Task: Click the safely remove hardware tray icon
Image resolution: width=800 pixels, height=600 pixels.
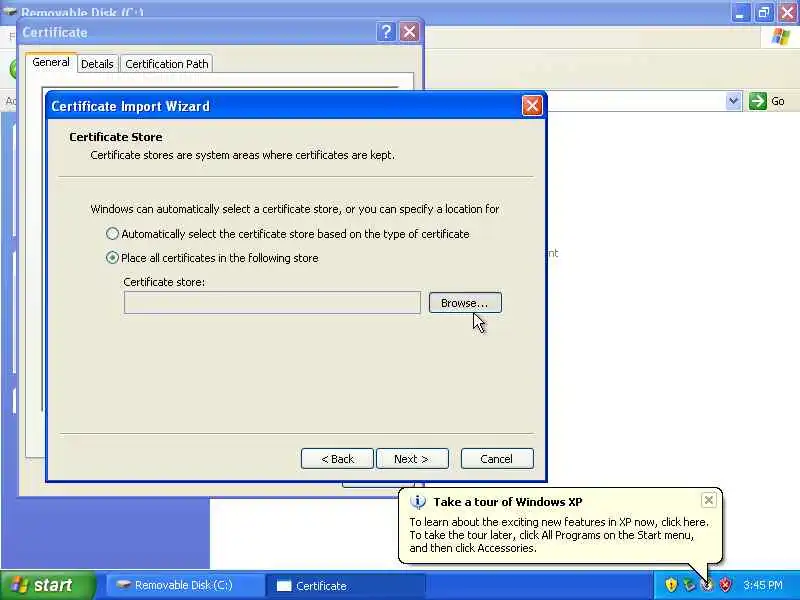Action: [x=689, y=585]
